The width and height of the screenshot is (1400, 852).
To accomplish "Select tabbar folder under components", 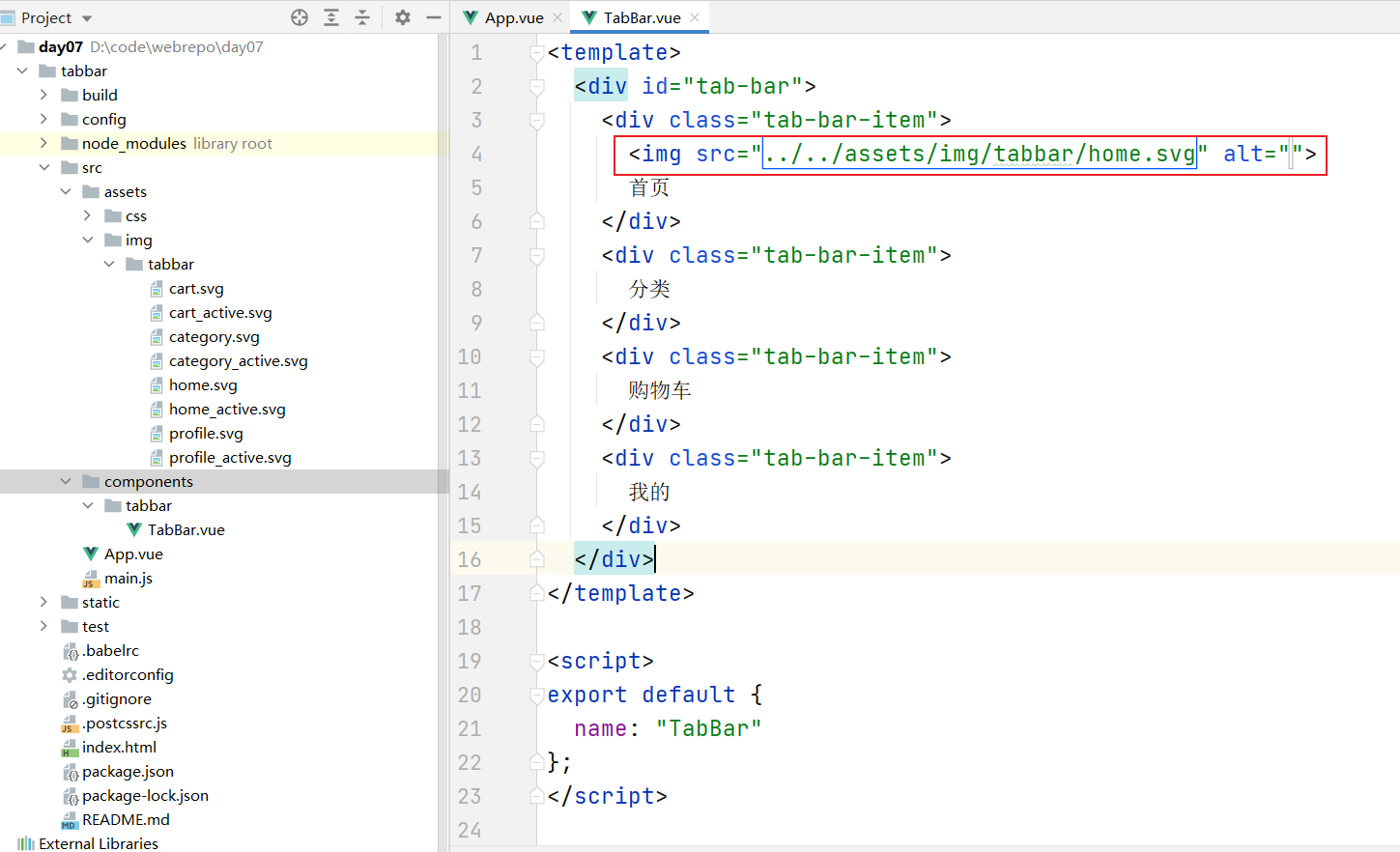I will [x=149, y=505].
